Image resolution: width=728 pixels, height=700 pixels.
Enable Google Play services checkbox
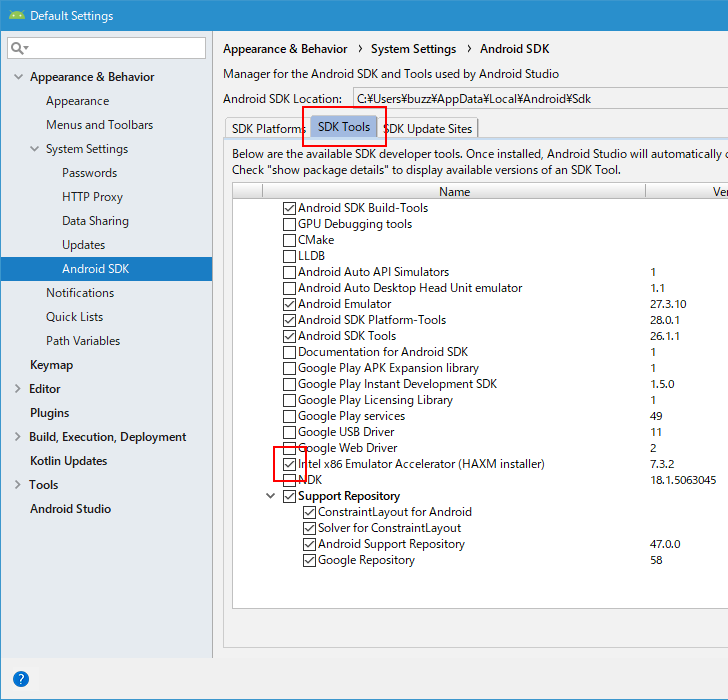(x=289, y=416)
